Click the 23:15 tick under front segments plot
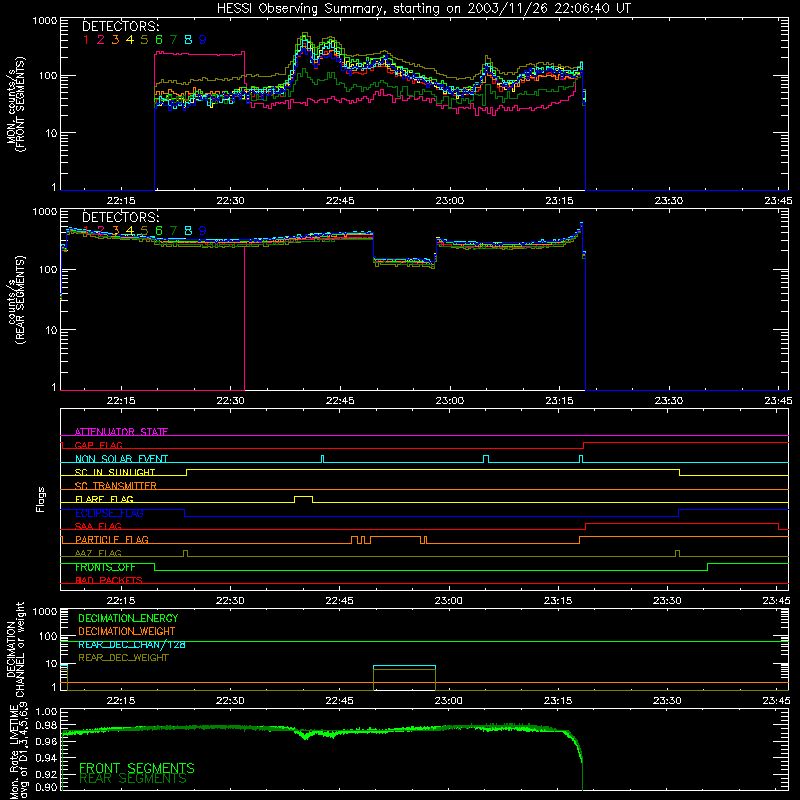800x800 pixels. tap(559, 201)
